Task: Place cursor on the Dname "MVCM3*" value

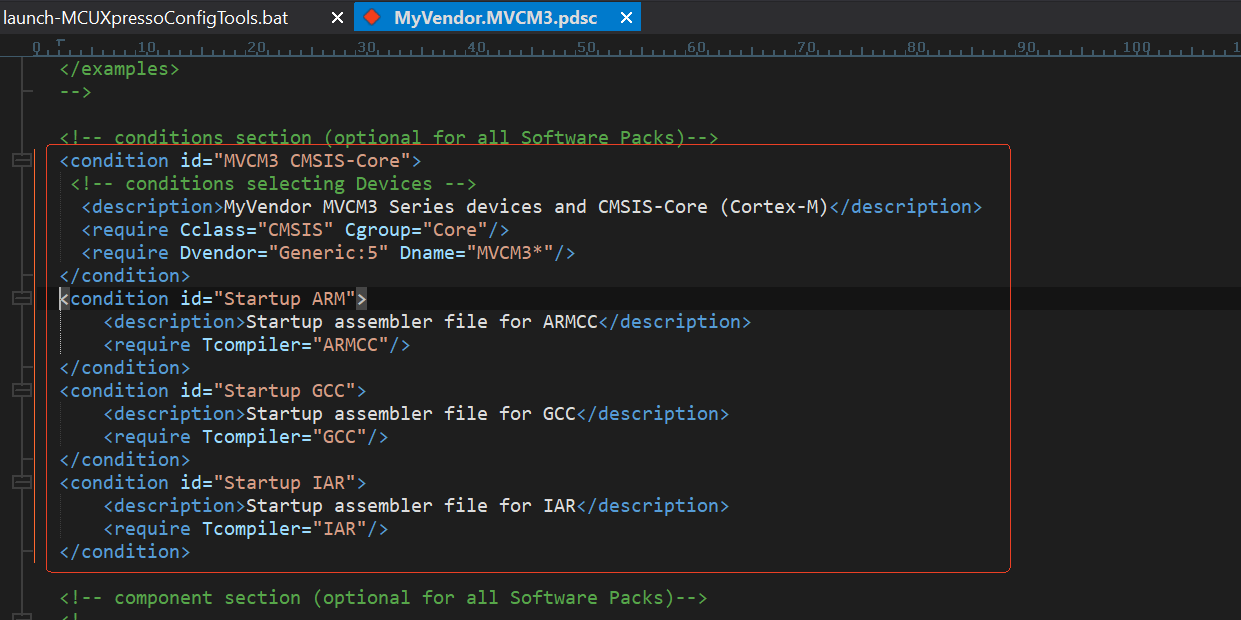Action: [x=514, y=253]
